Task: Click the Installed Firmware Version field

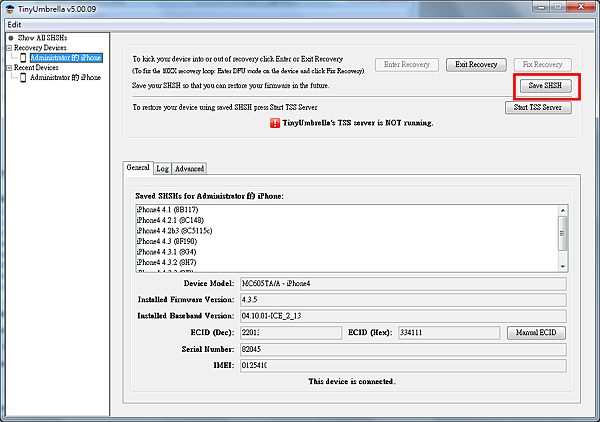Action: pos(403,300)
